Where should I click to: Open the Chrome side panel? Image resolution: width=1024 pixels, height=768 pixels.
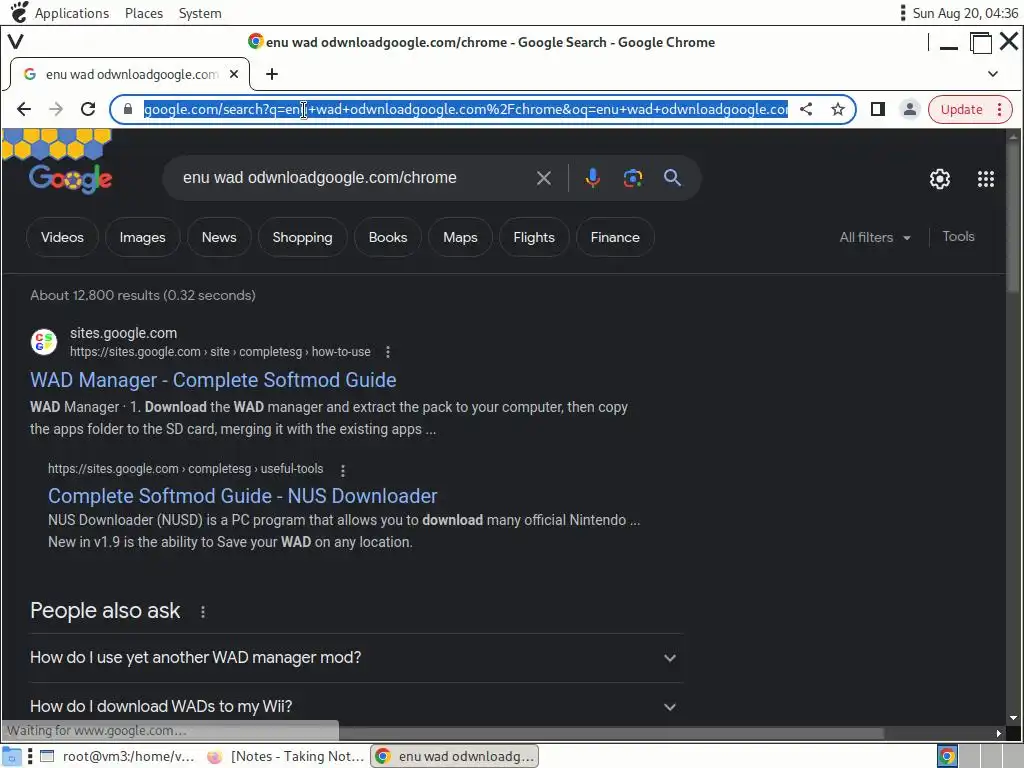pos(878,109)
